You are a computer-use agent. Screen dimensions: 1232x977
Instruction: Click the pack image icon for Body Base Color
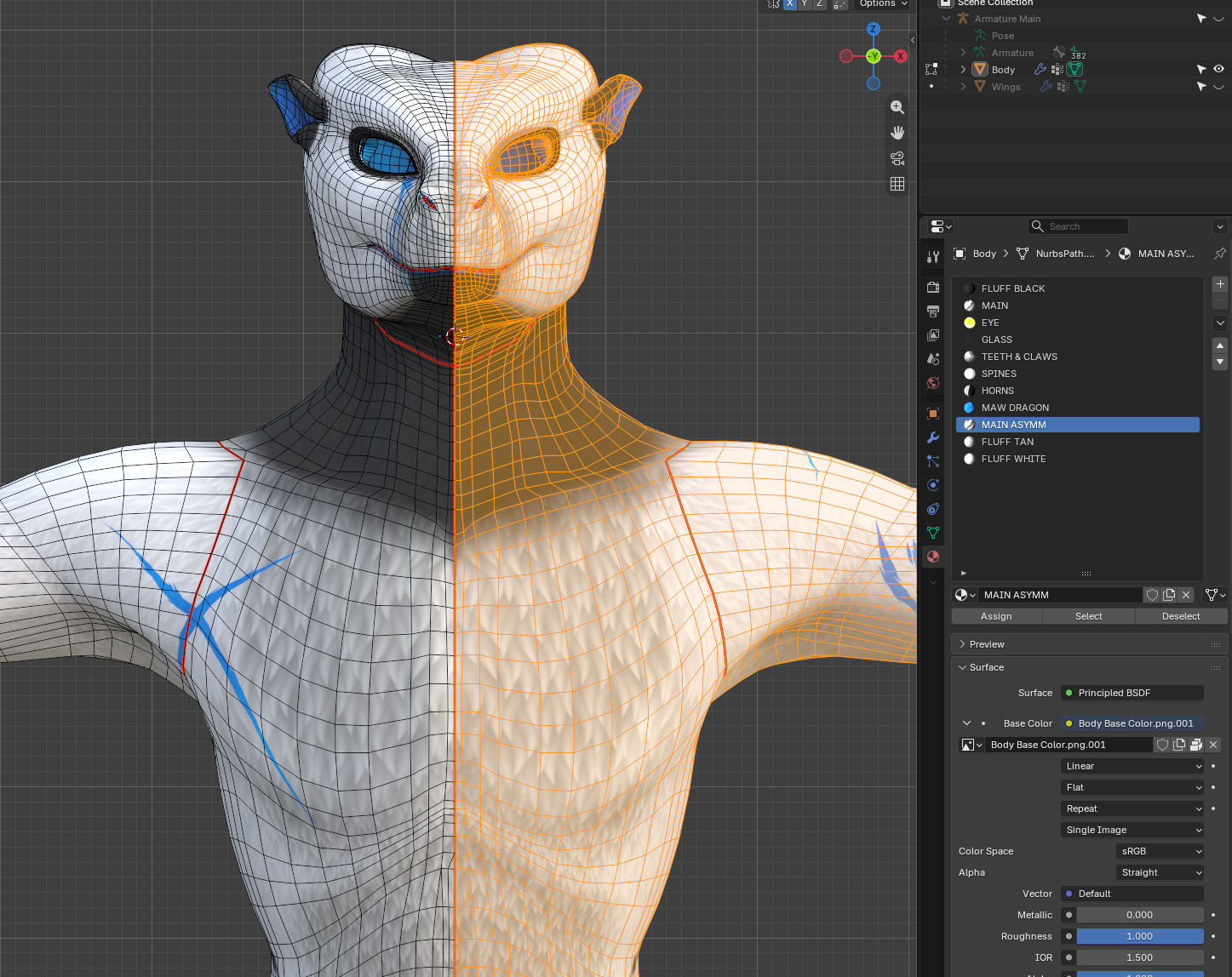pos(1196,745)
